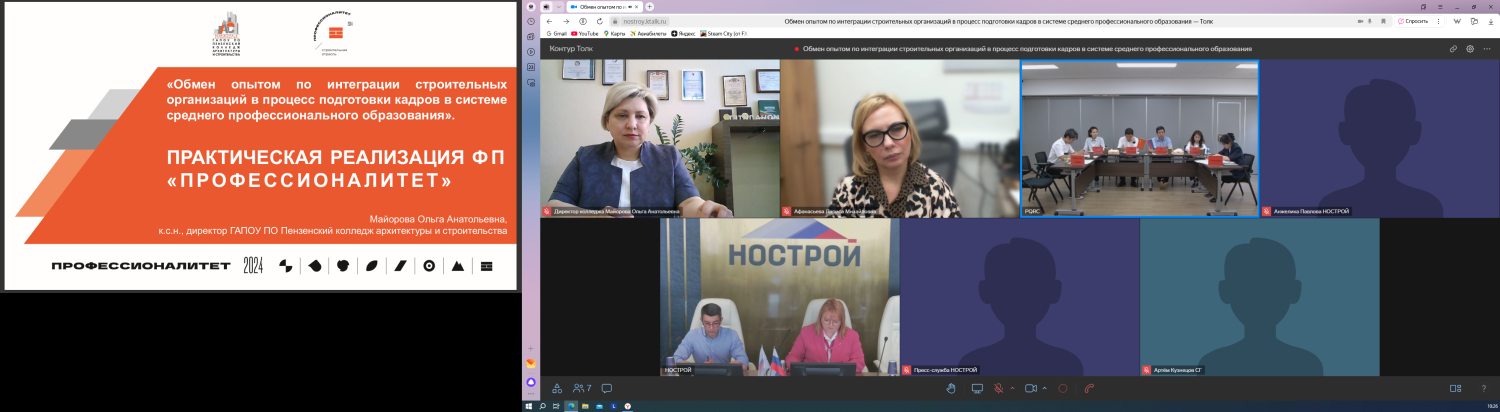Open the shapes icon beside participants count

point(557,388)
